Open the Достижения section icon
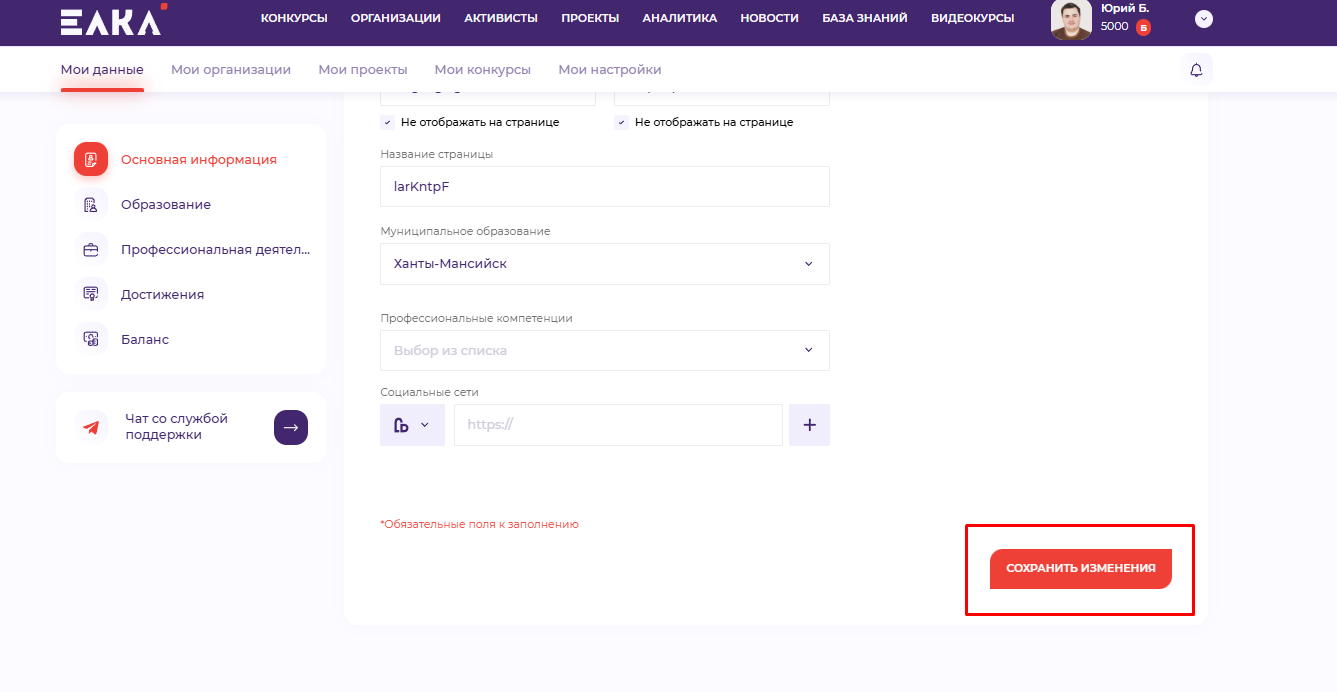This screenshot has height=692, width=1337. [x=91, y=295]
